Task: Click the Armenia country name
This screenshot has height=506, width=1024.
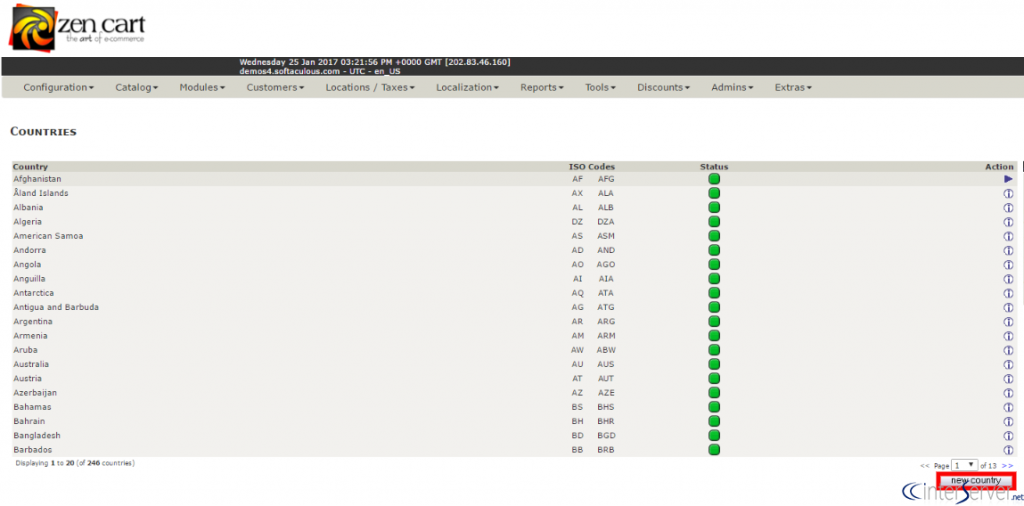Action: pos(30,336)
